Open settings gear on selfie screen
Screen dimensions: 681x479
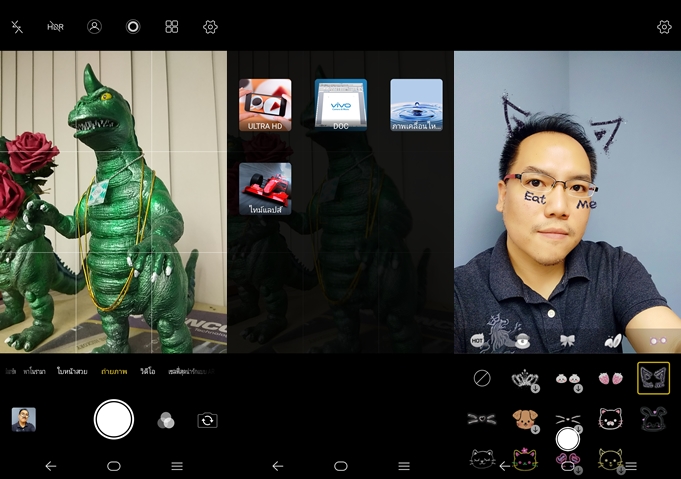coord(664,27)
